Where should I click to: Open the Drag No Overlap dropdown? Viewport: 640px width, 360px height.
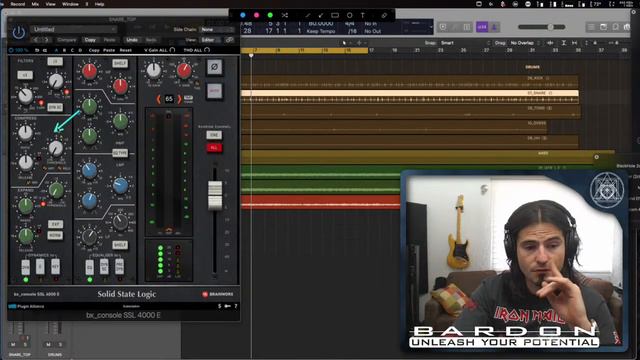[x=524, y=43]
